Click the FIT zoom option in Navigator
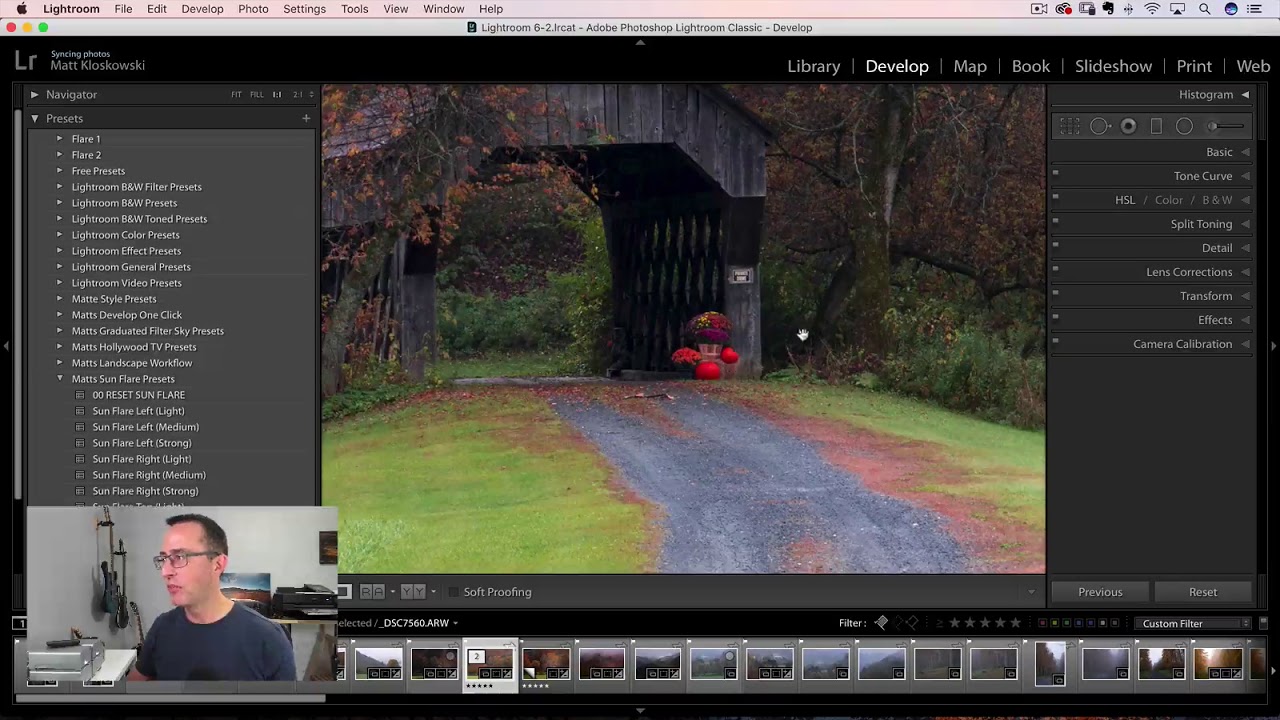 click(236, 94)
